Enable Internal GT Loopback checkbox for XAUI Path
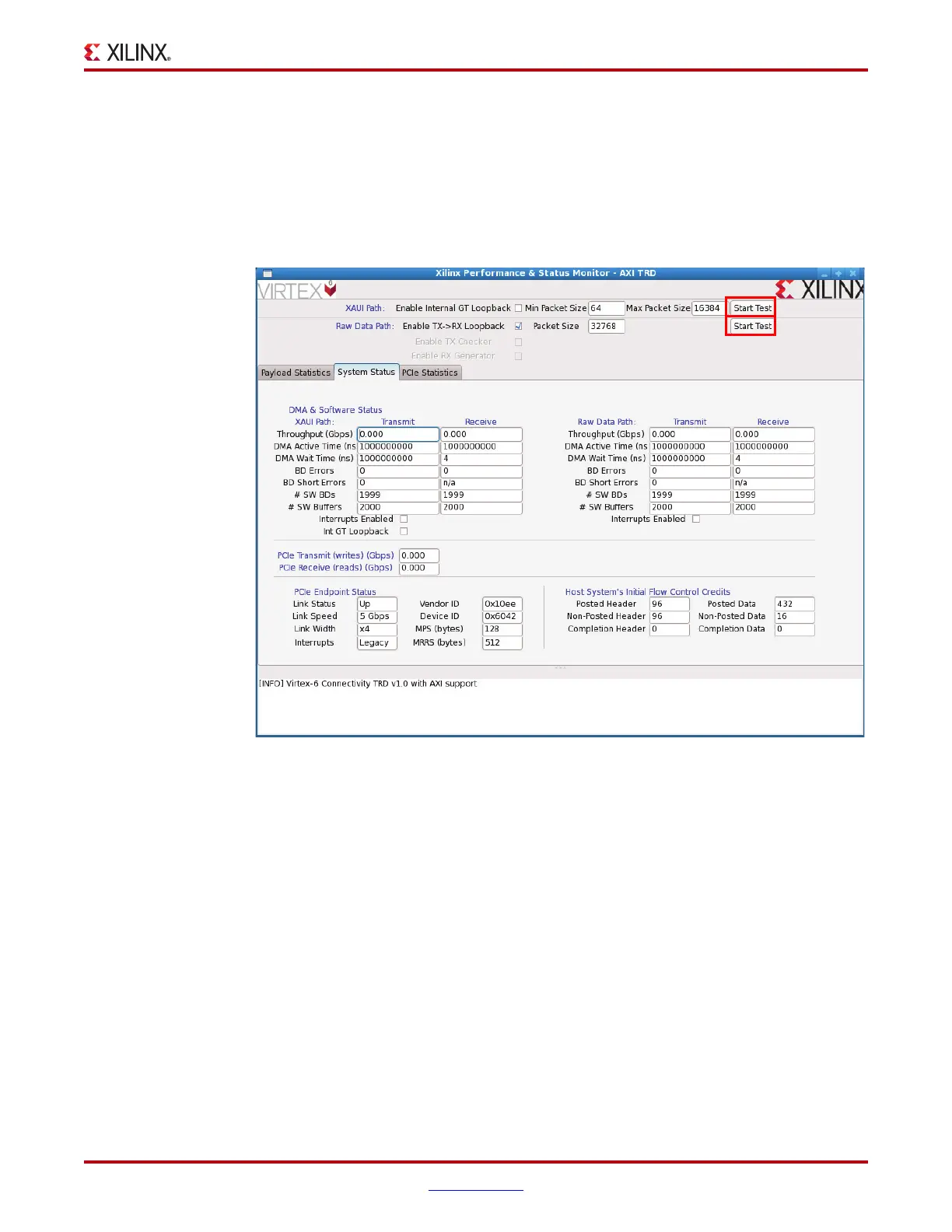 (518, 308)
